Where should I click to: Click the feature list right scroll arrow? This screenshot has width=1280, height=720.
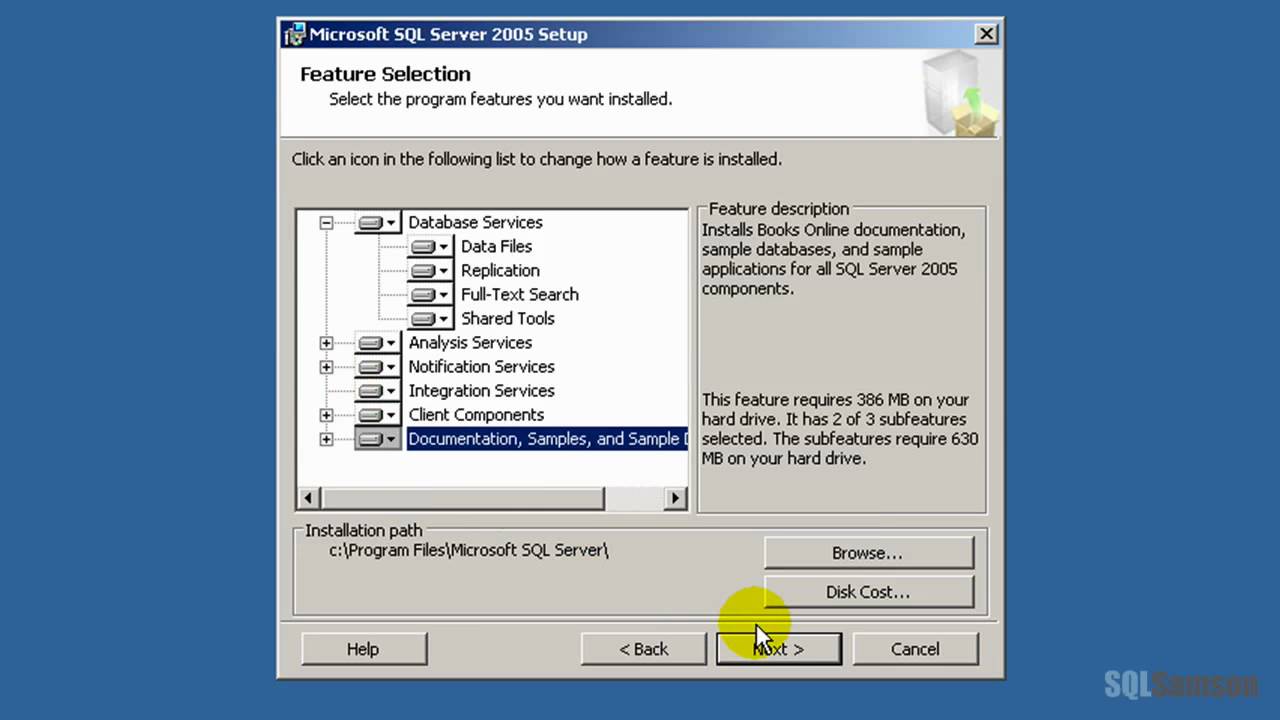click(675, 497)
